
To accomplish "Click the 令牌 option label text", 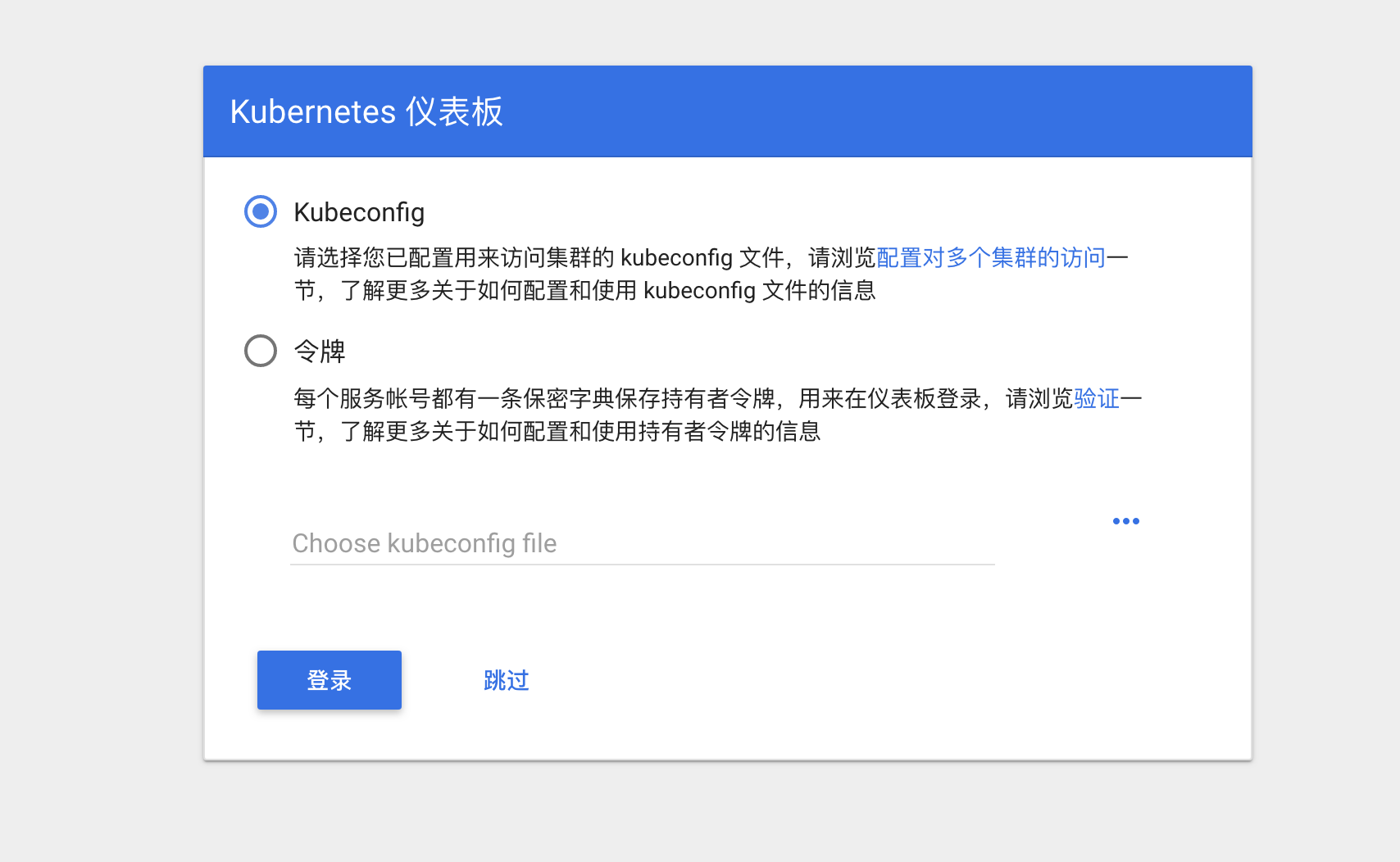I will click(x=320, y=352).
